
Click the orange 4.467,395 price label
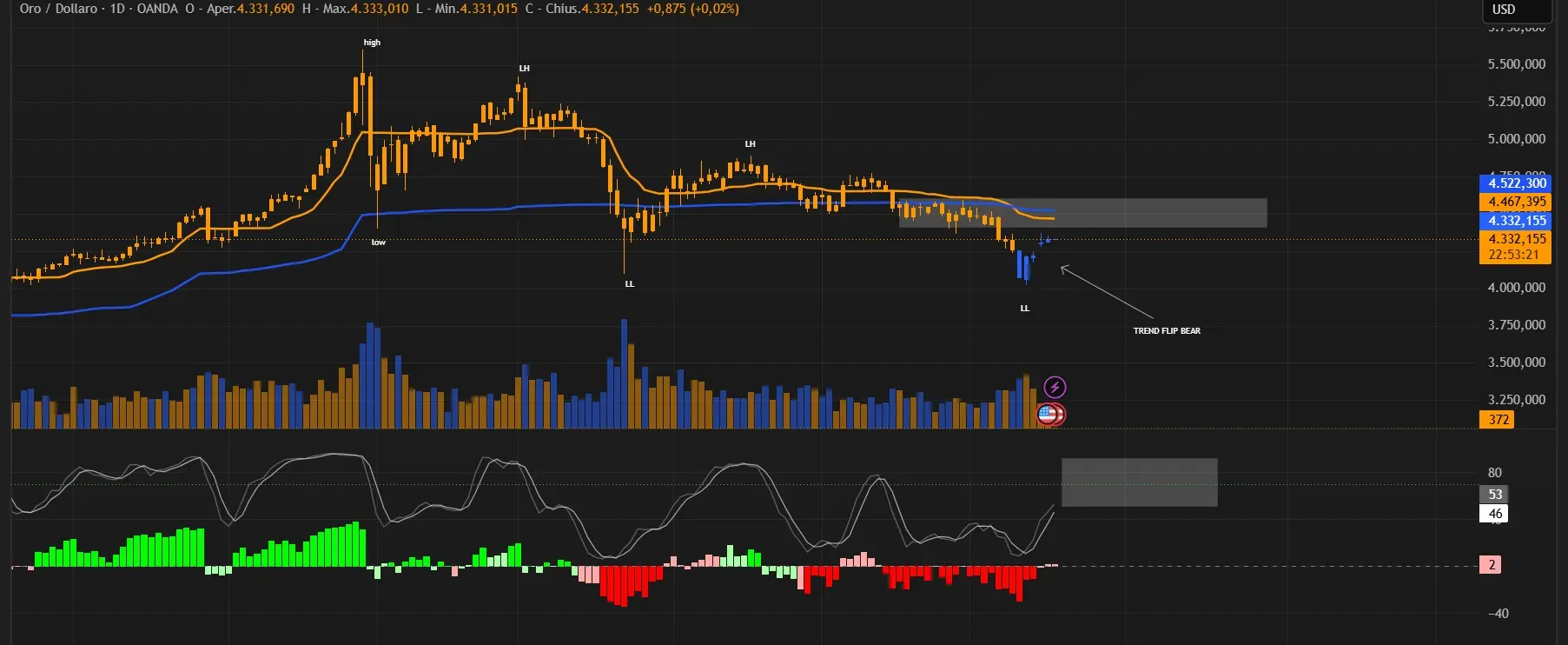pyautogui.click(x=1515, y=202)
